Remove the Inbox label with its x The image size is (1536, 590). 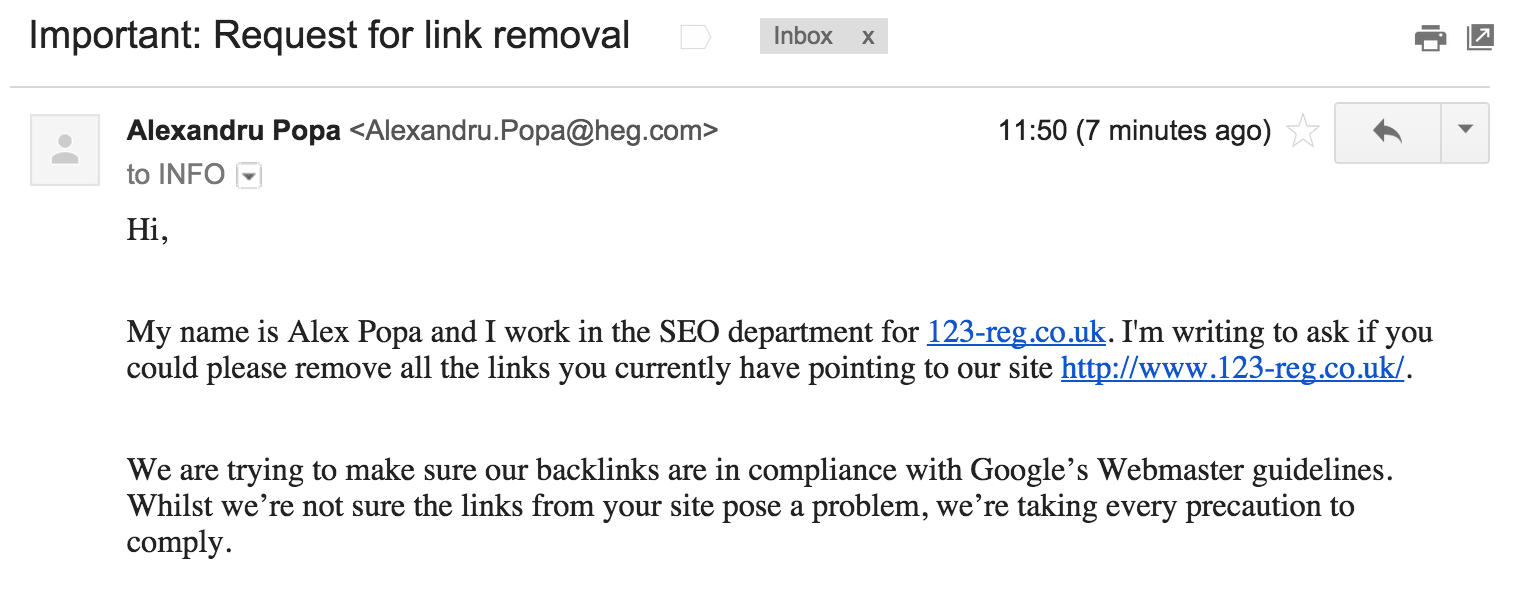click(x=868, y=37)
